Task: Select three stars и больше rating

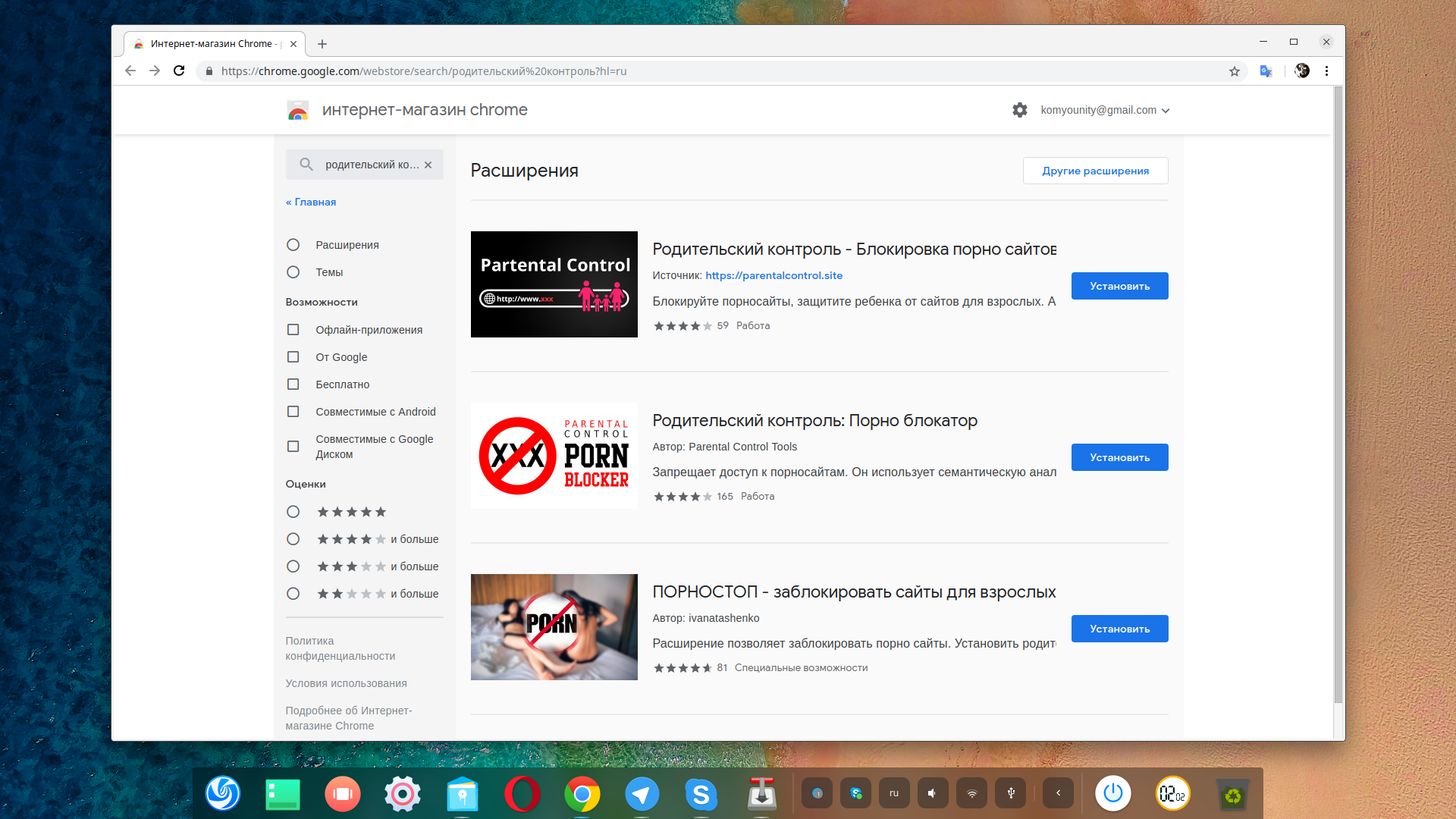Action: pyautogui.click(x=293, y=566)
